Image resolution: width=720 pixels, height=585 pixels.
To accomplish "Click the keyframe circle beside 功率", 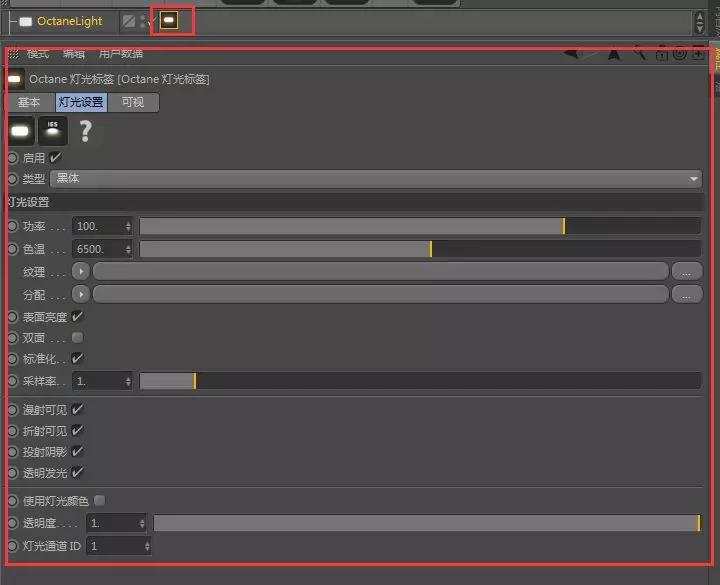I will pos(12,226).
